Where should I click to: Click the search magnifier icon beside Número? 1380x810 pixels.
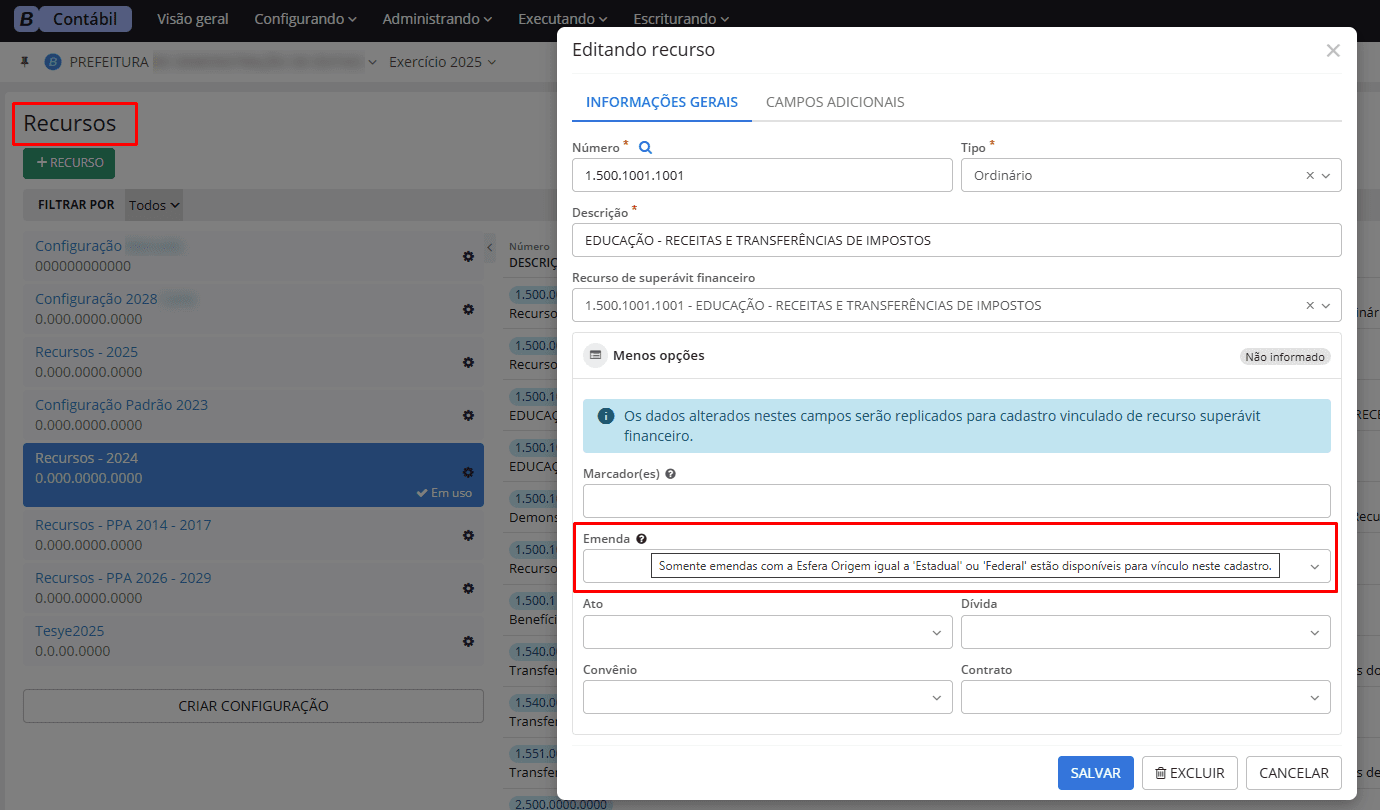645,147
